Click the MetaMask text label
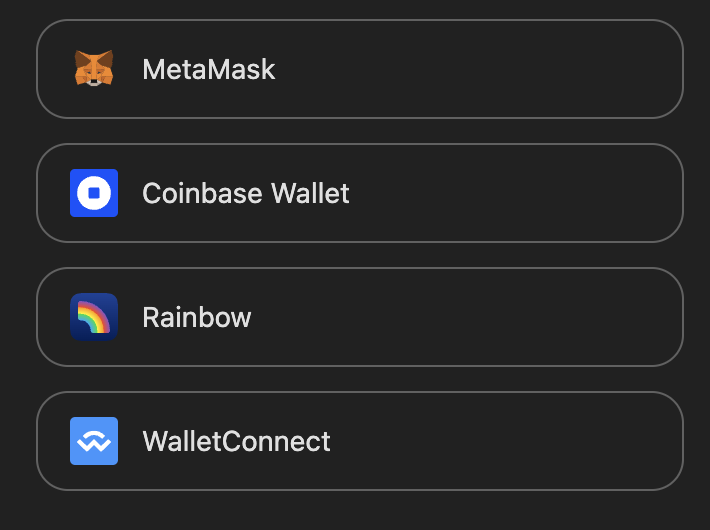This screenshot has width=710, height=530. [x=209, y=69]
